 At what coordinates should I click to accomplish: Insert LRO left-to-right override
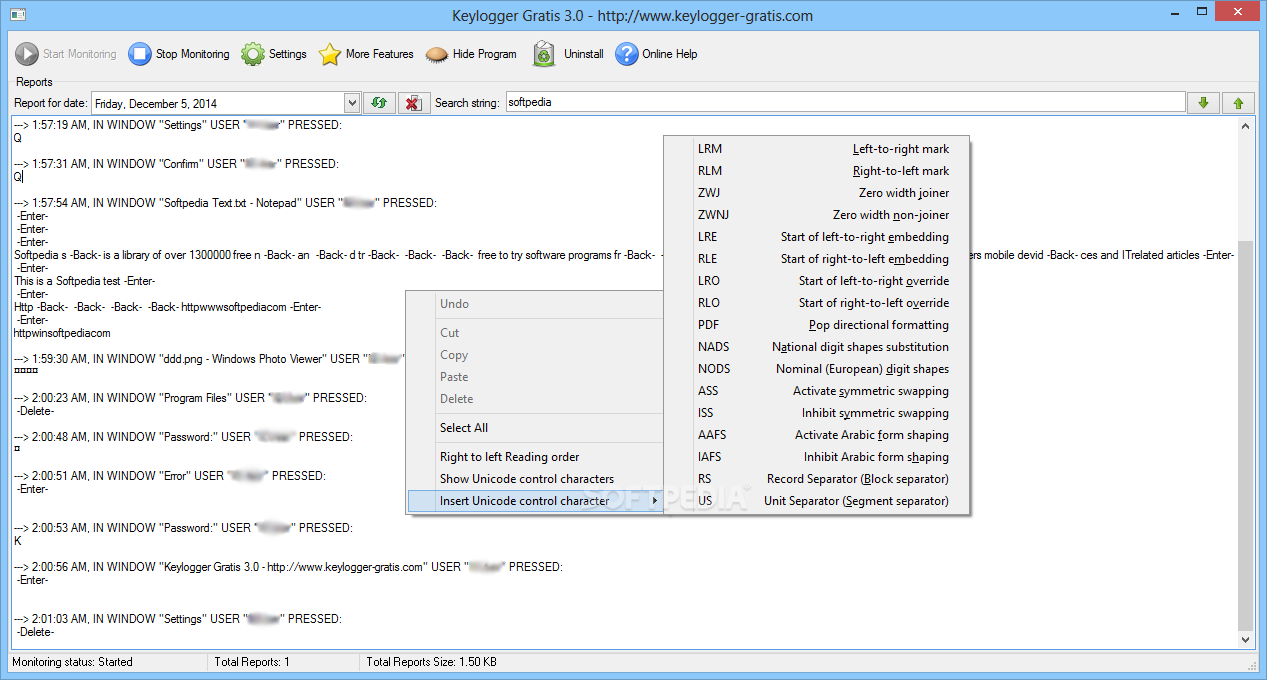817,281
